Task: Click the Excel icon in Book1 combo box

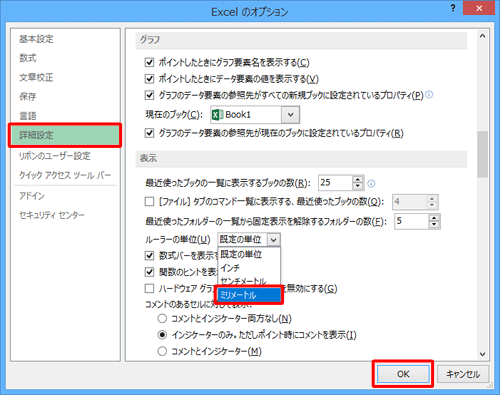Action: [217, 115]
